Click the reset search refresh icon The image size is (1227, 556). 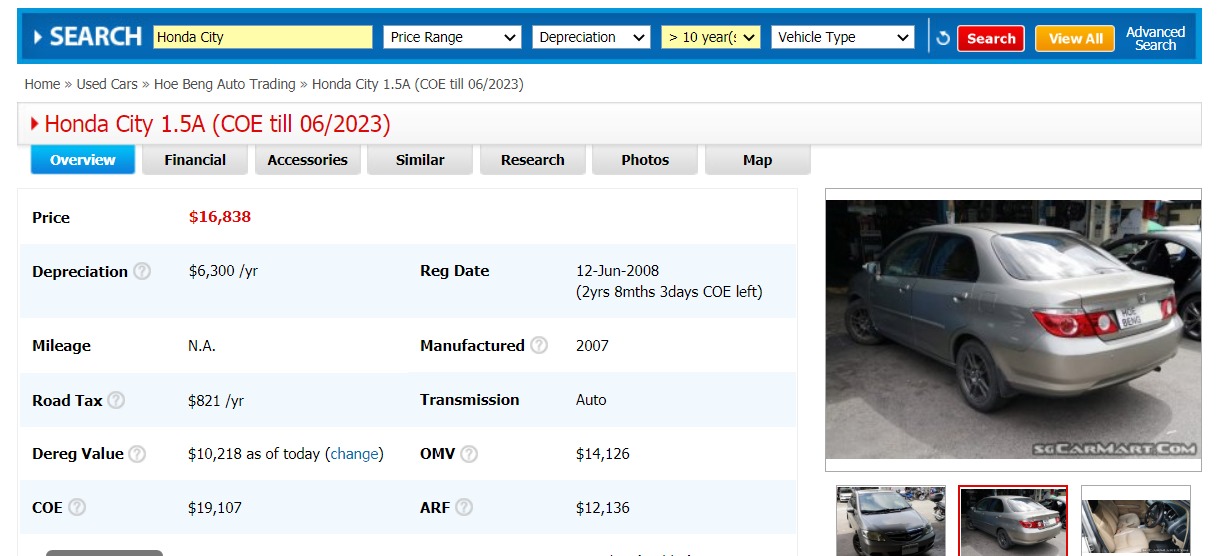pyautogui.click(x=942, y=38)
